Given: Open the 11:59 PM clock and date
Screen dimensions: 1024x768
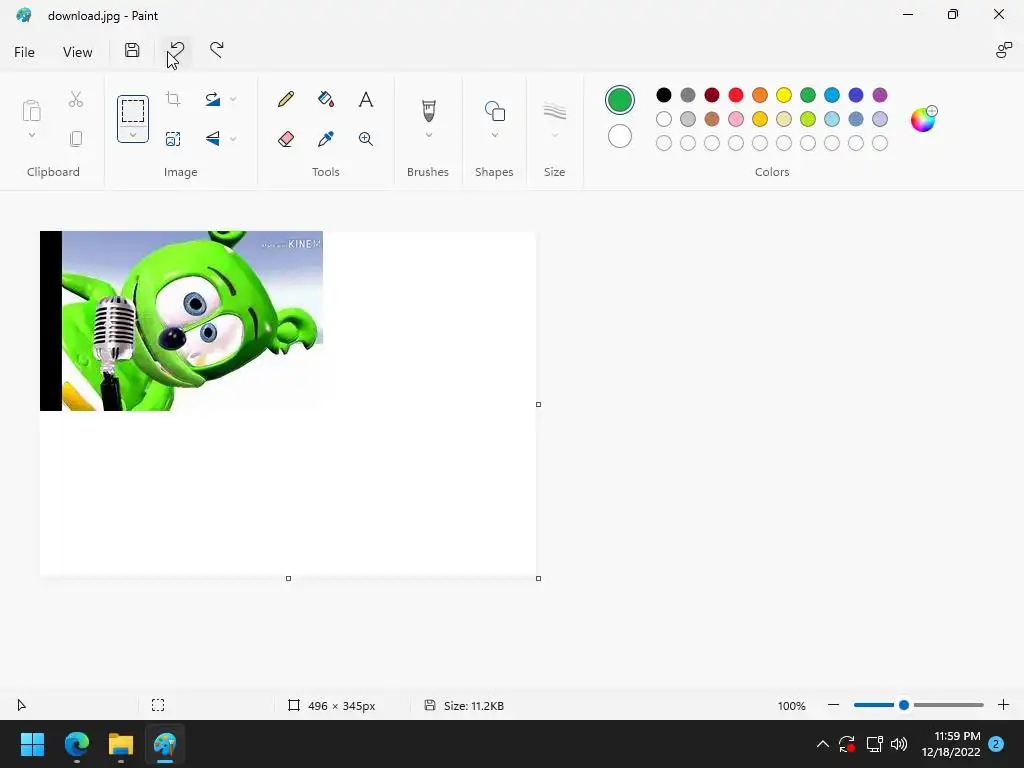Looking at the screenshot, I should click(951, 744).
